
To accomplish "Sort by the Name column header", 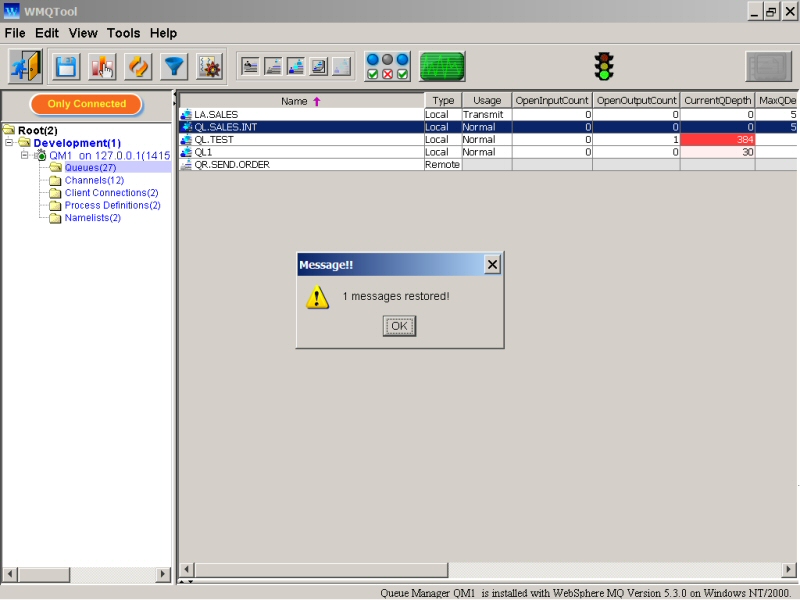I will [302, 101].
